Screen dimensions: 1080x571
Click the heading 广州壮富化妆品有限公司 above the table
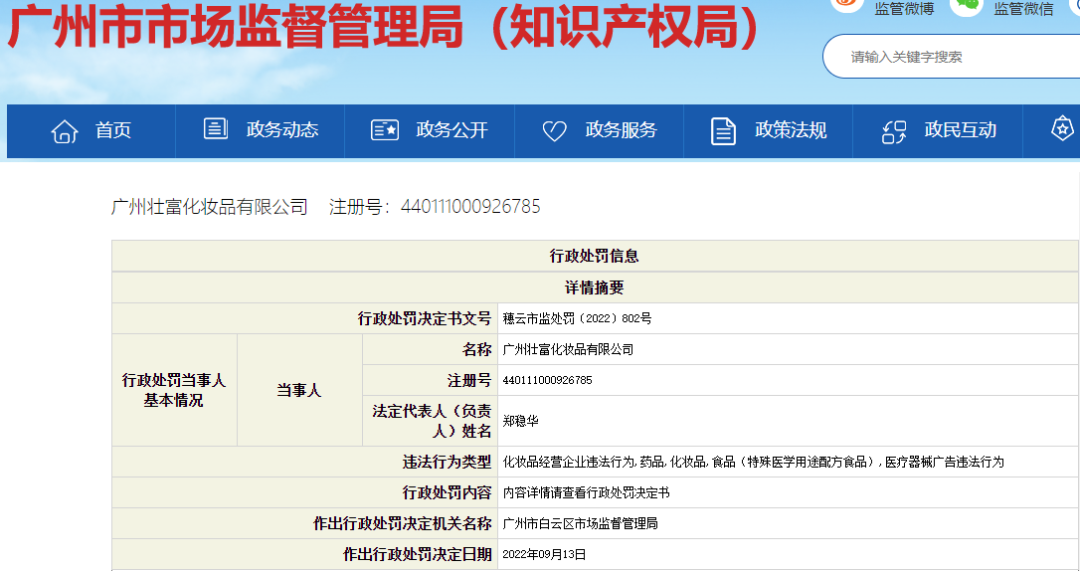tap(209, 207)
